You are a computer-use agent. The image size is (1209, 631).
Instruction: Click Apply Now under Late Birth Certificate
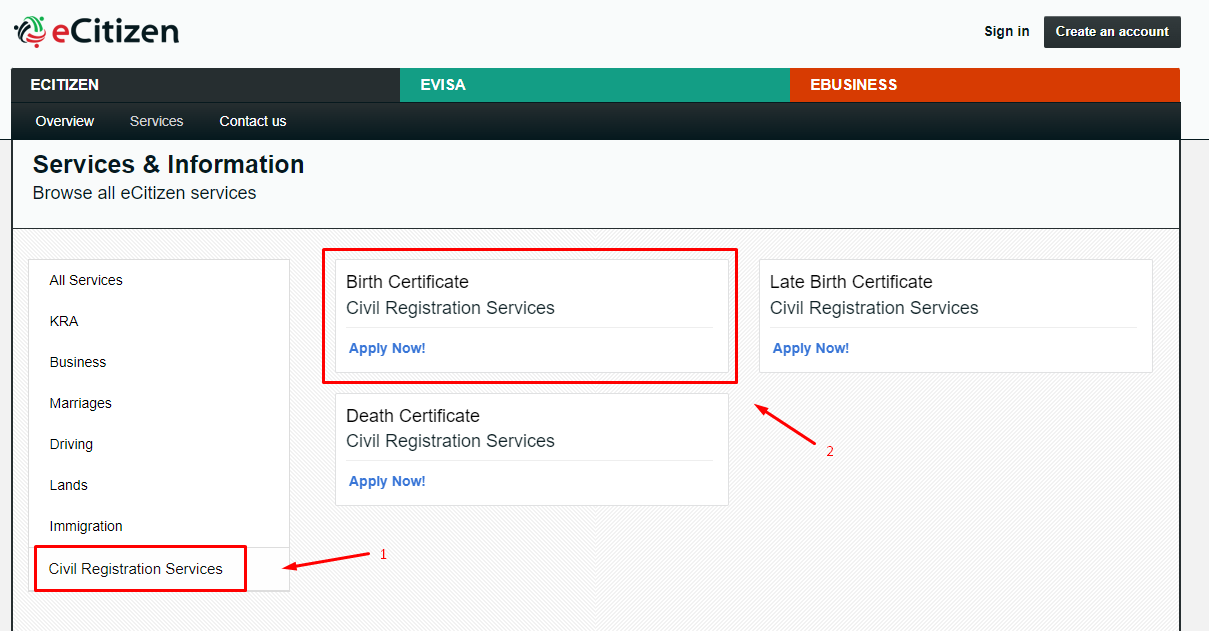pos(811,348)
